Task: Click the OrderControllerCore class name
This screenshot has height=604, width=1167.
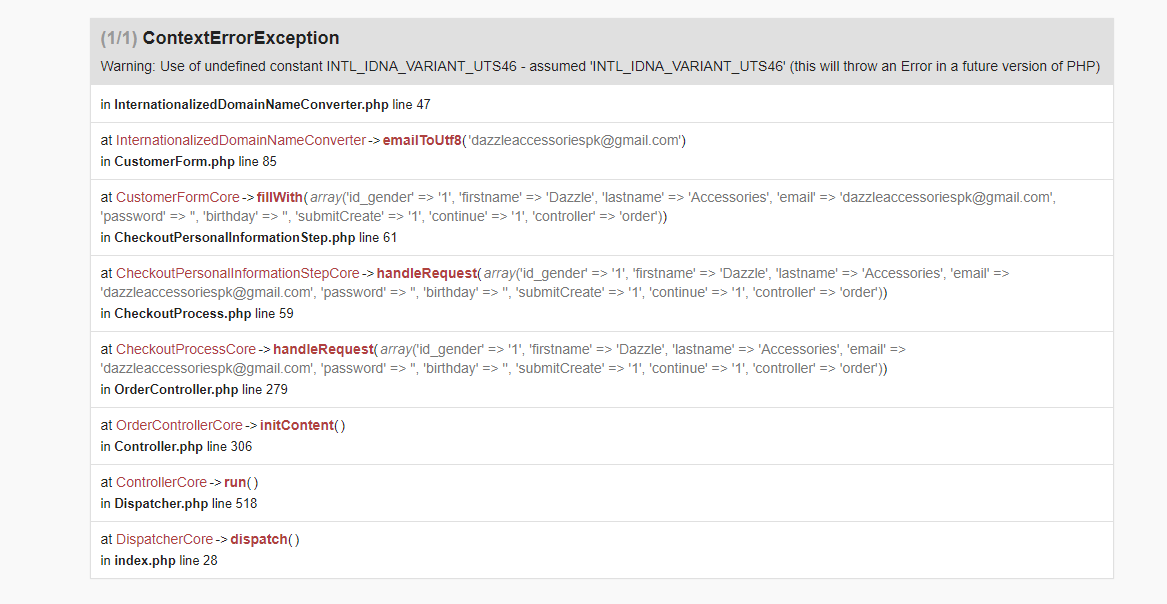Action: tap(179, 425)
